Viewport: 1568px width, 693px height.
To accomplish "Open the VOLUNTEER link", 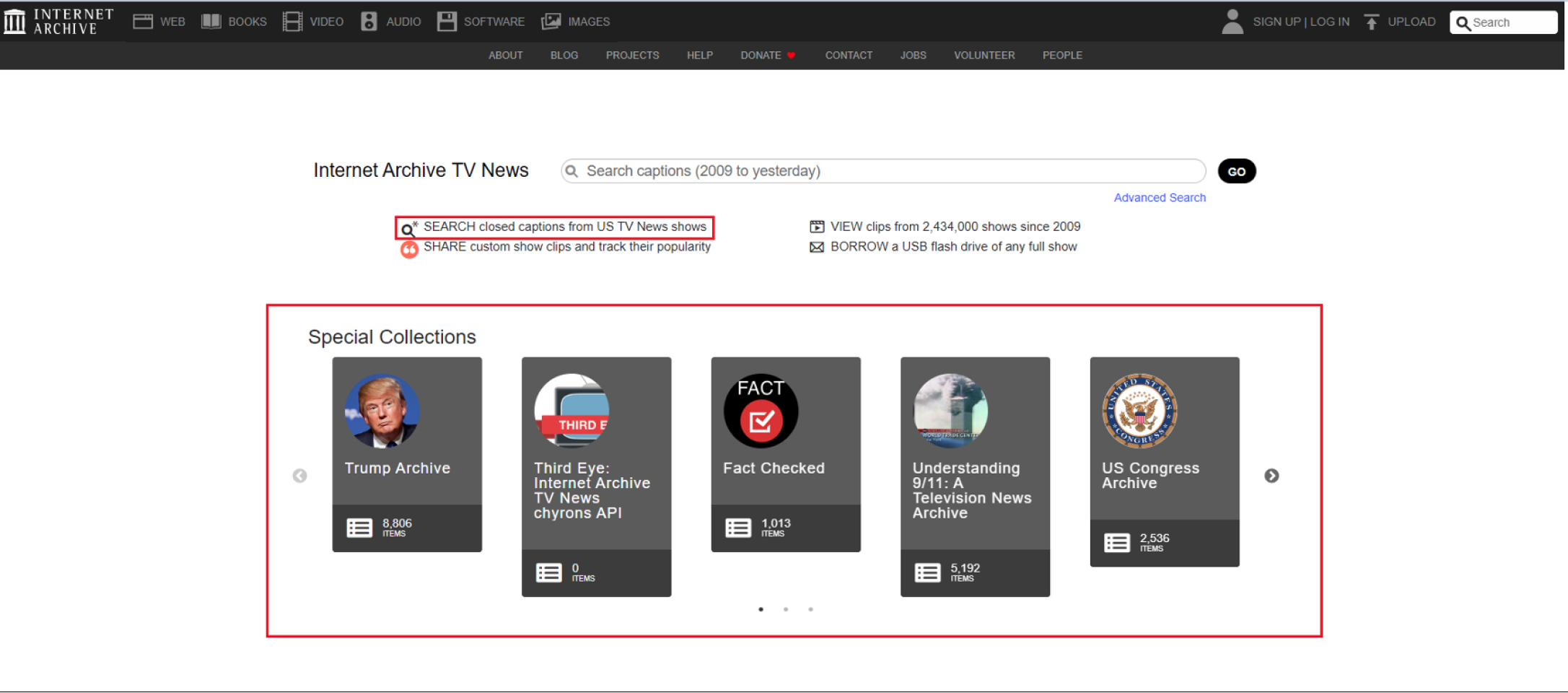I will click(x=984, y=56).
